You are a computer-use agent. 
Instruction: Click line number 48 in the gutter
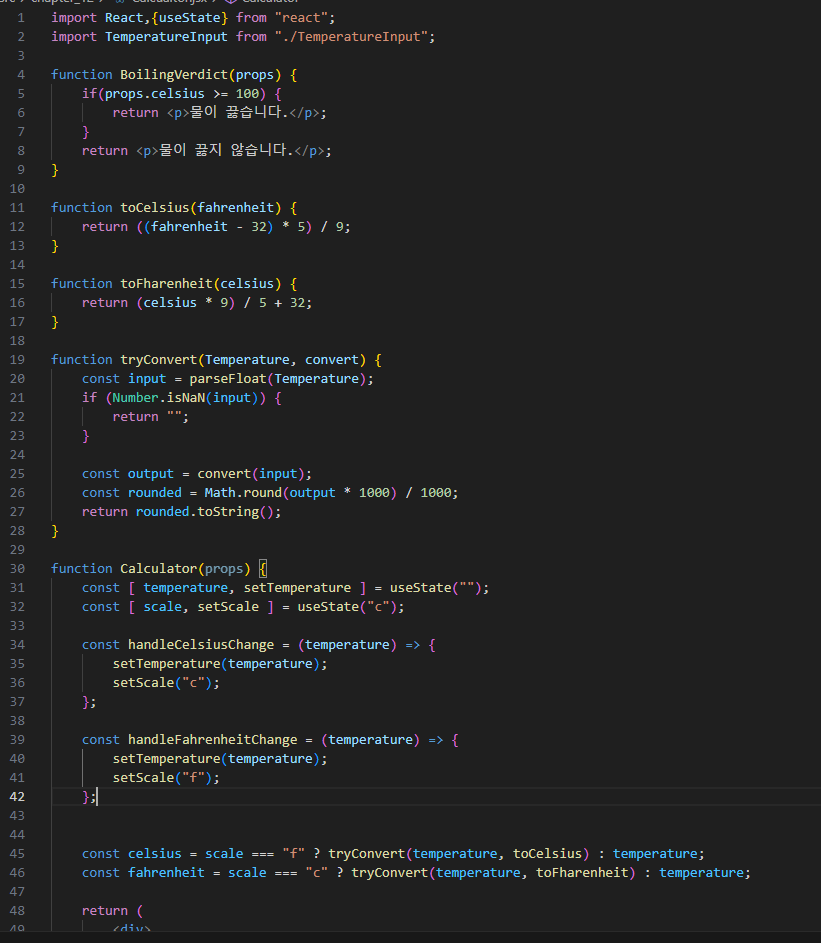tap(17, 911)
